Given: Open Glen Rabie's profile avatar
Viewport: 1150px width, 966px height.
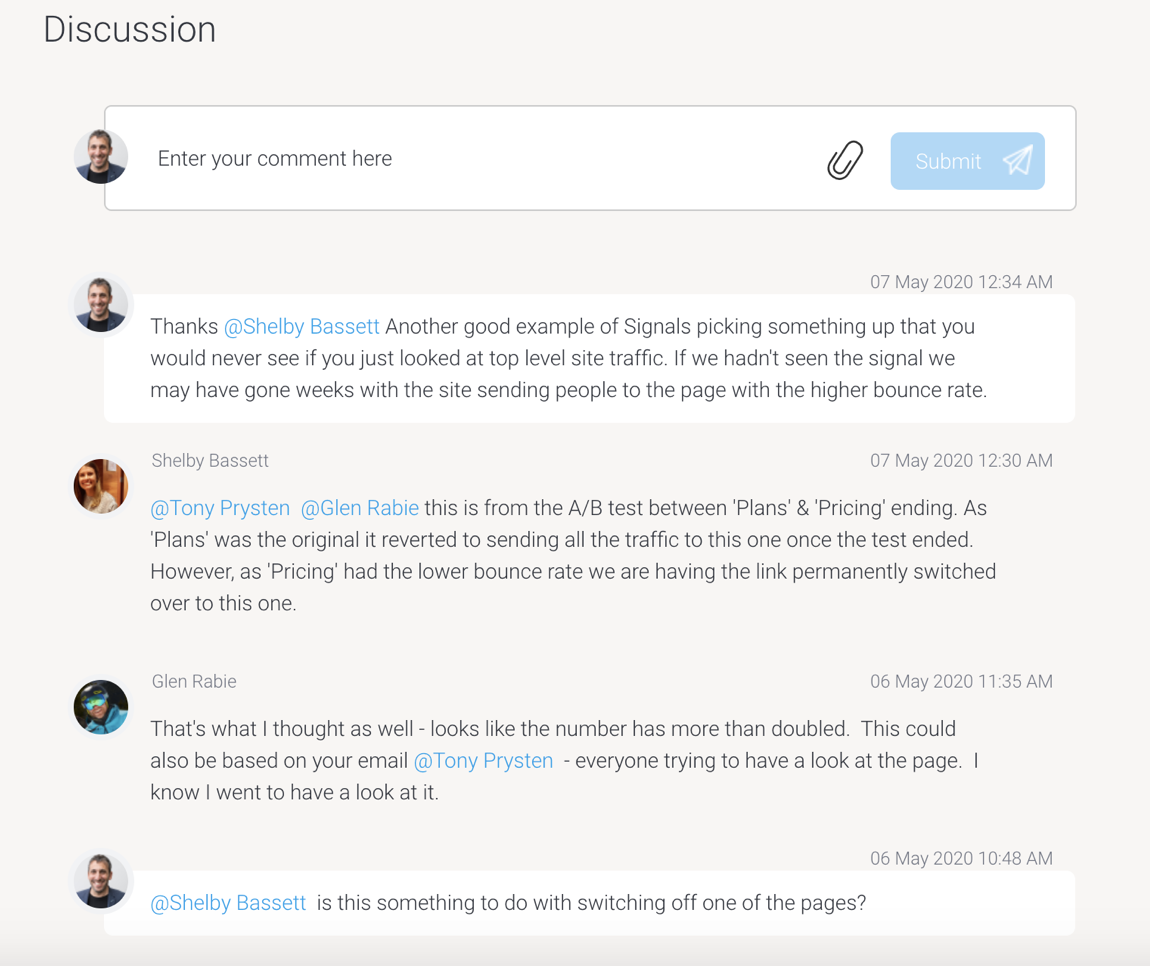Looking at the screenshot, I should pos(101,707).
